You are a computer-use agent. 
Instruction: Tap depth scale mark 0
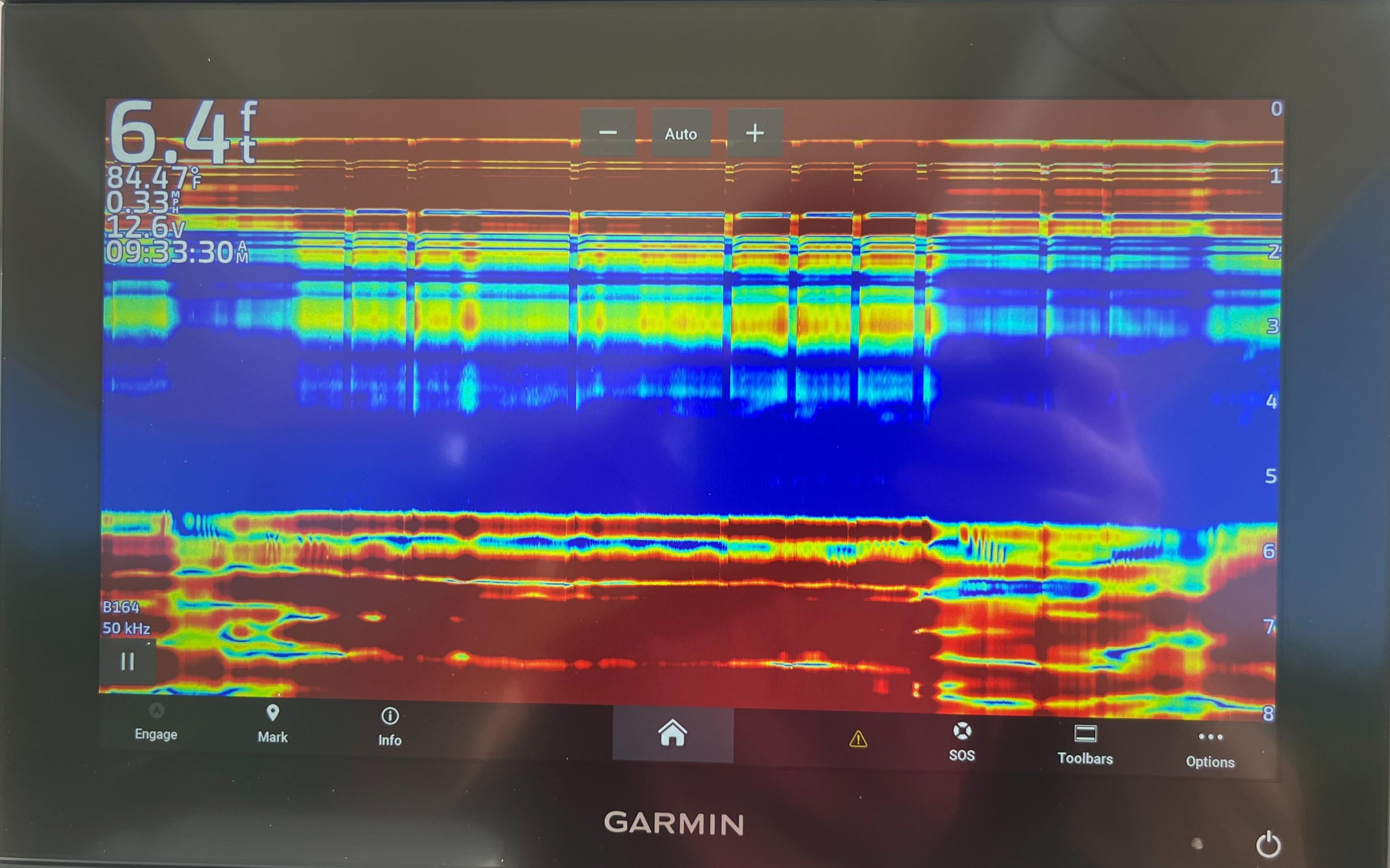[1276, 109]
